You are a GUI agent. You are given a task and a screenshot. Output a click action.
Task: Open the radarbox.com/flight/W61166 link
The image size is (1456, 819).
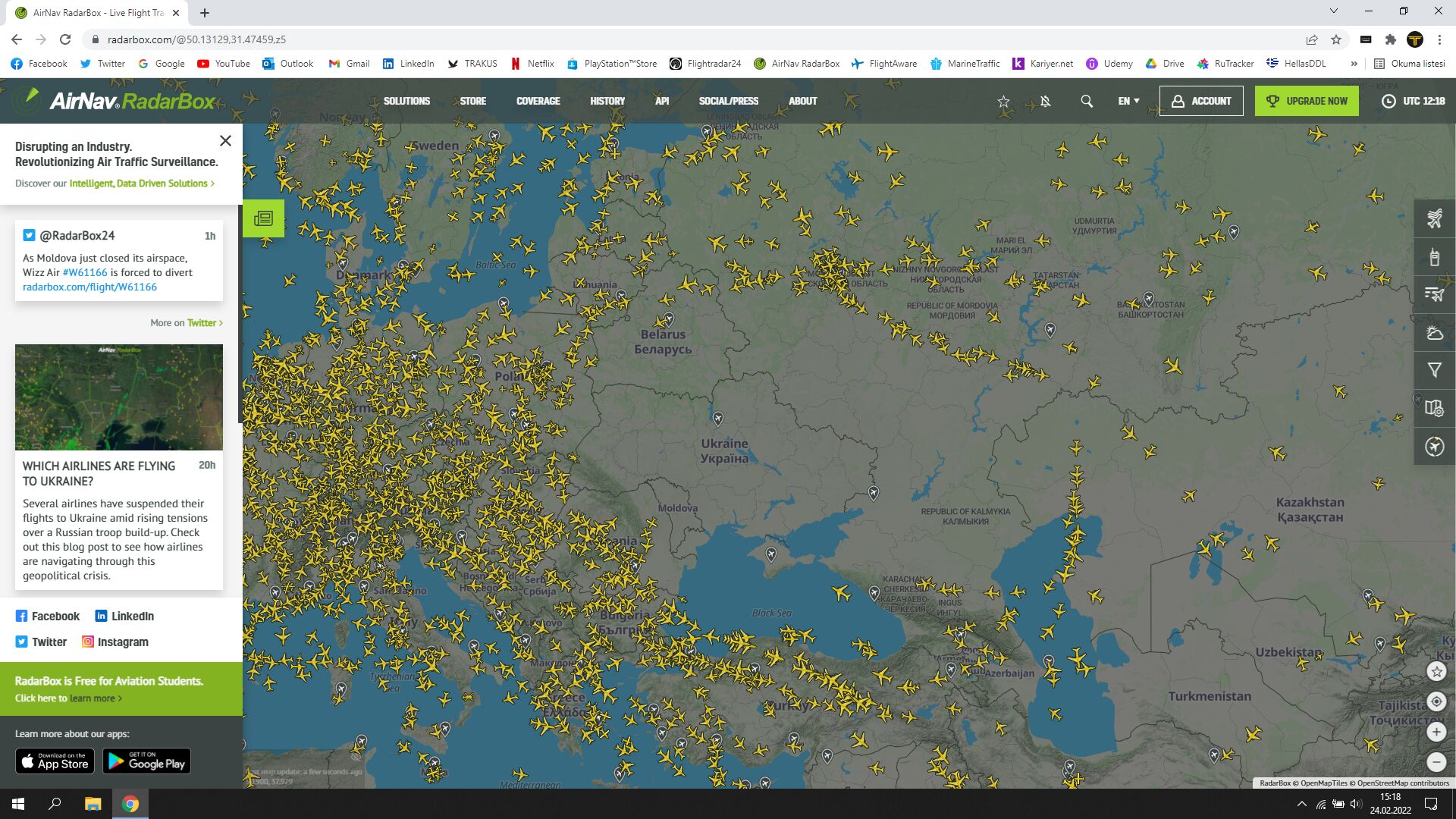(89, 287)
